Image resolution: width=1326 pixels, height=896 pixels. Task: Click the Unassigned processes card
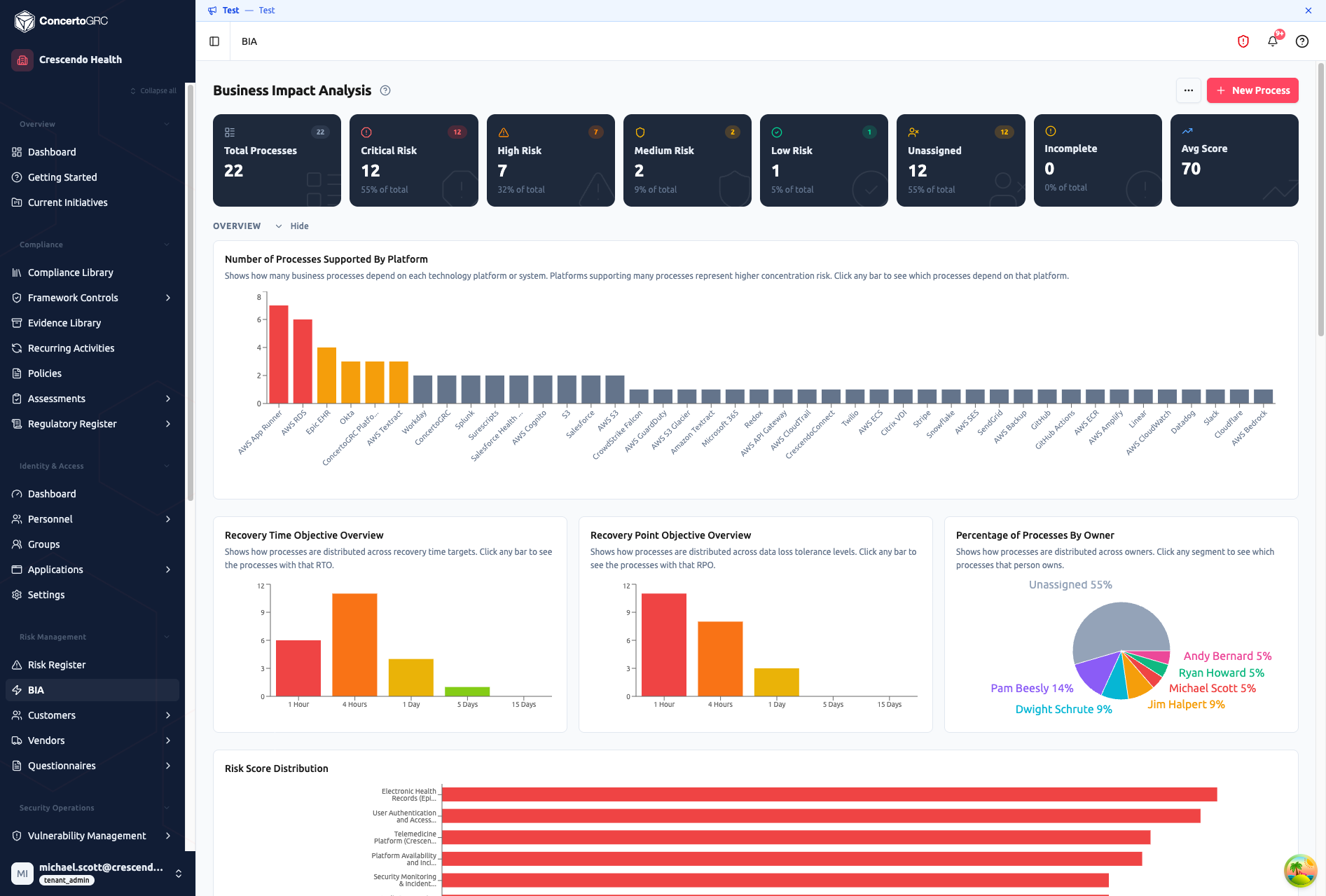[x=961, y=160]
